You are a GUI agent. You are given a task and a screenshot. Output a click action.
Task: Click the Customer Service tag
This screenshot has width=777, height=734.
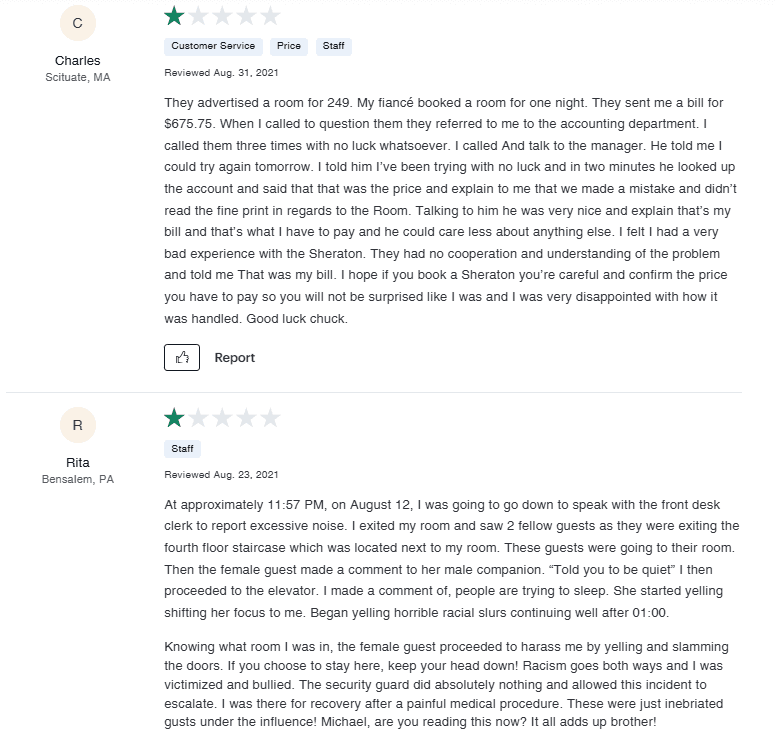pos(213,46)
